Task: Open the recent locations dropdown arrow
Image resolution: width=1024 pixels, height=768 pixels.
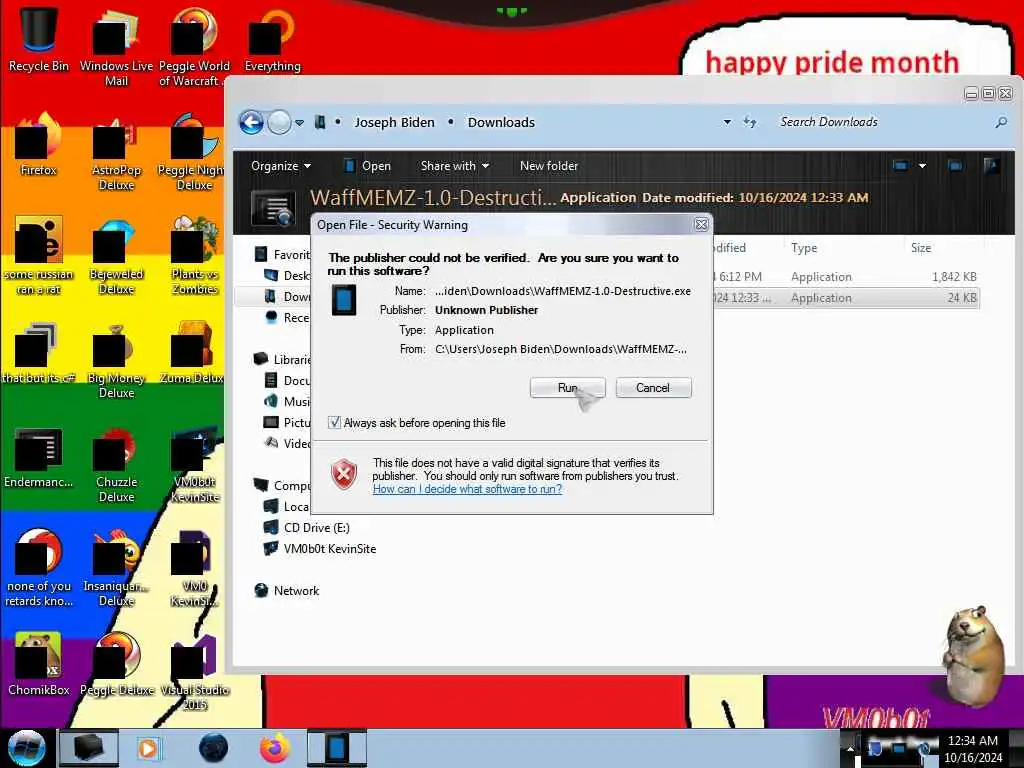Action: 299,122
